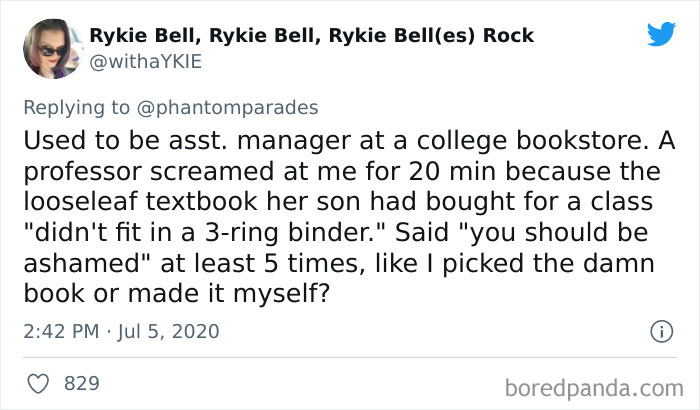Click the Twitter bird logo
The height and width of the screenshot is (410, 700).
coord(661,35)
